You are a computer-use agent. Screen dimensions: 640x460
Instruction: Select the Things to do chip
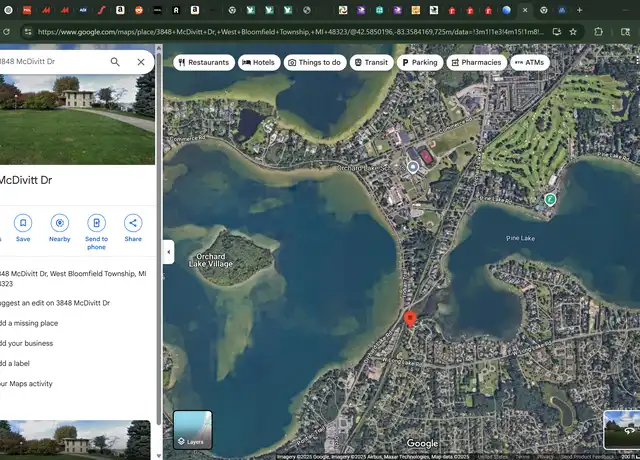[315, 62]
